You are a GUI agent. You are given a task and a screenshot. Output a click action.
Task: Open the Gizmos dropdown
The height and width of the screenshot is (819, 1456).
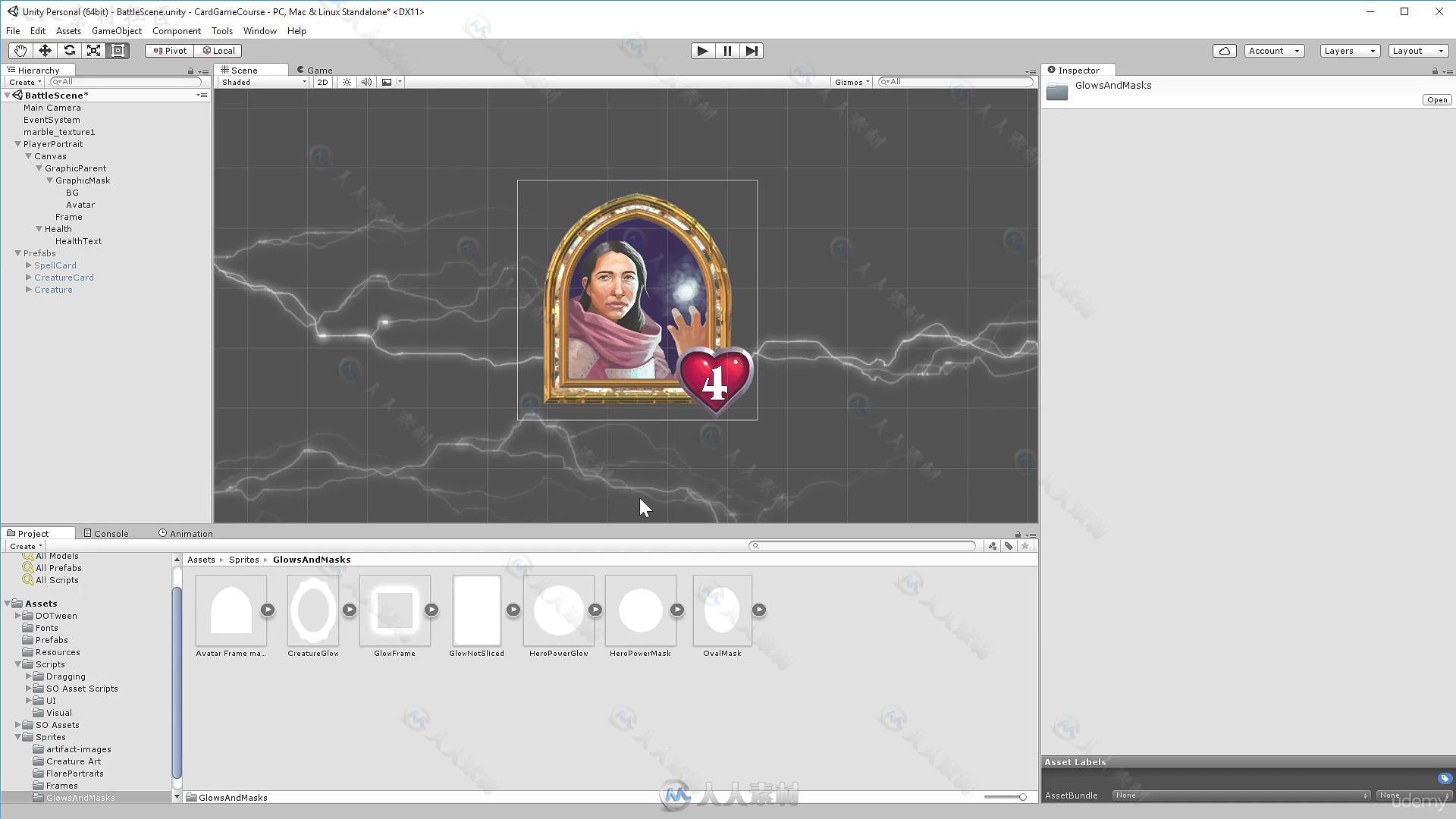pos(852,82)
